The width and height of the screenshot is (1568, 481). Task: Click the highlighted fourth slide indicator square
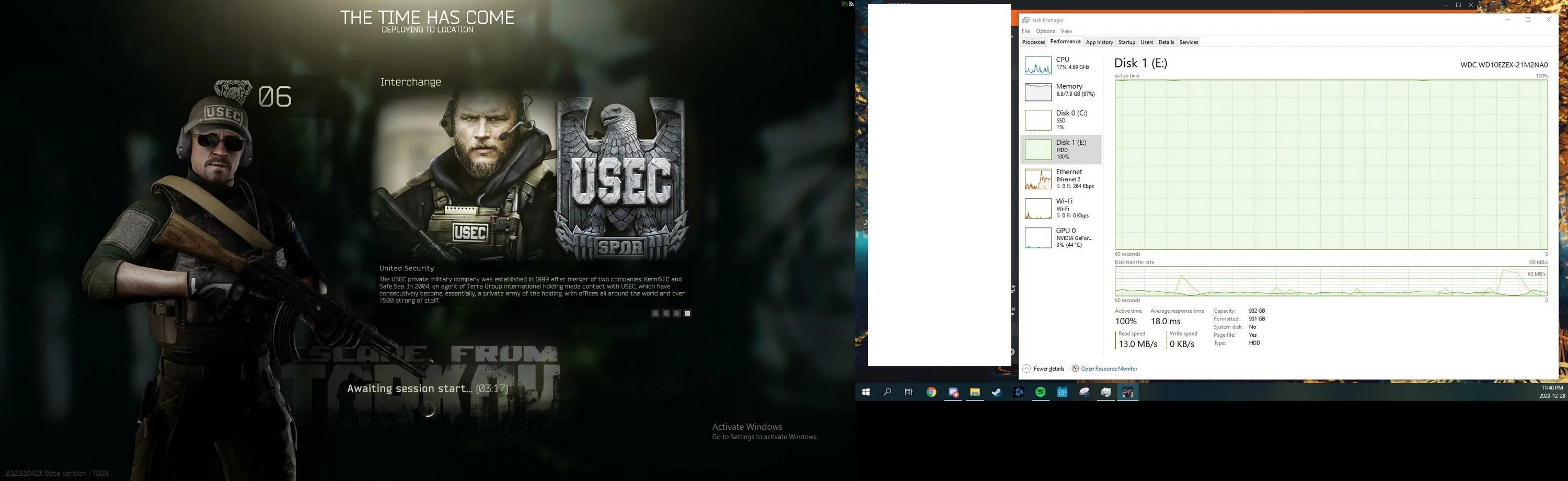tap(687, 313)
